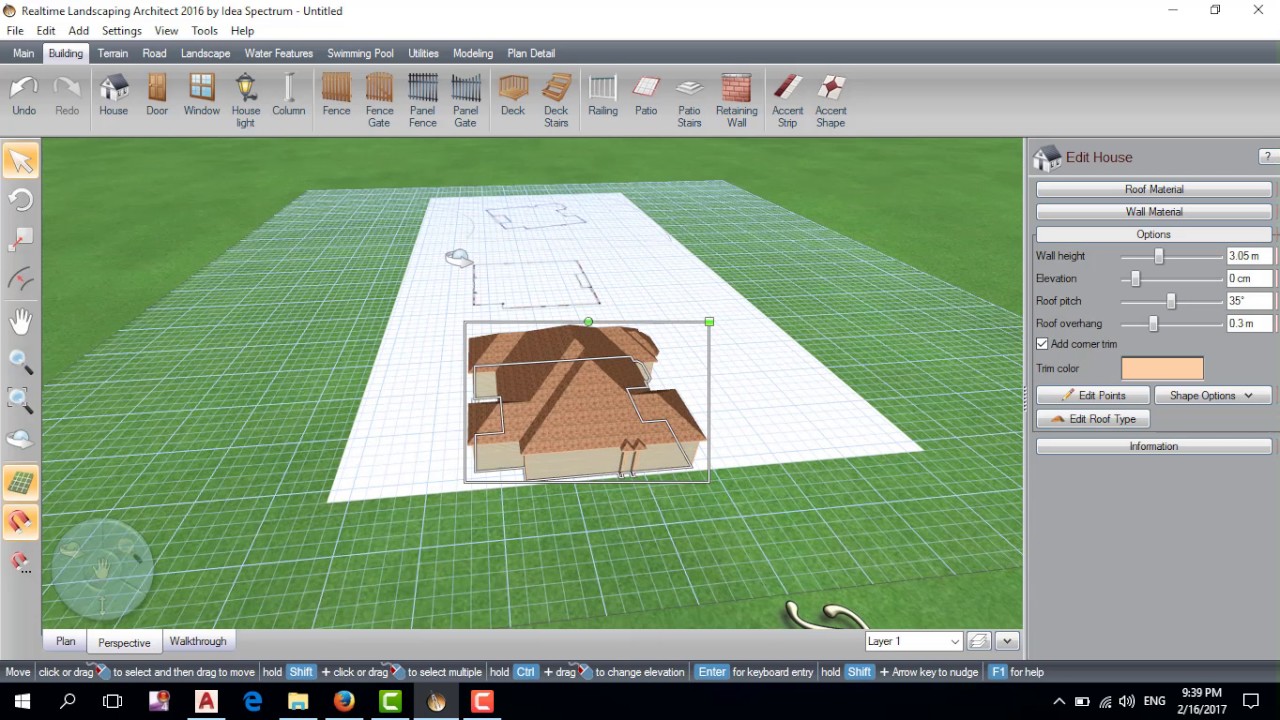The image size is (1280, 720).
Task: Toggle the grid display button
Action: pyautogui.click(x=20, y=483)
